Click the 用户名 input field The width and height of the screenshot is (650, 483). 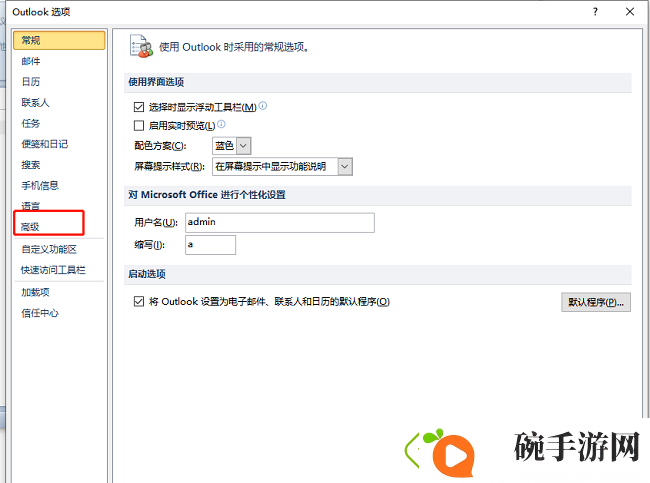pos(280,223)
